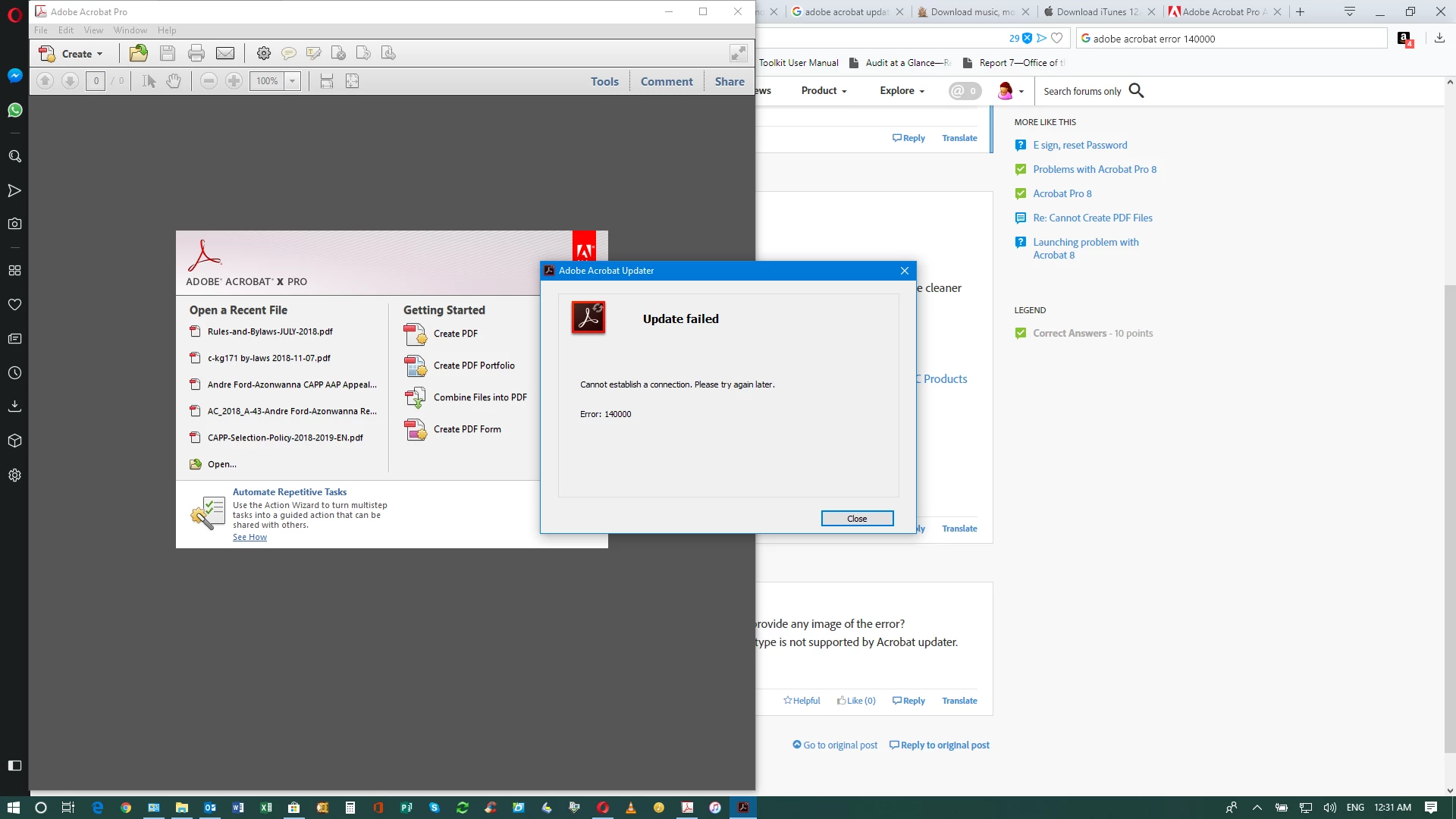Expand the 100% zoom level dropdown
The image size is (1456, 819).
coord(293,81)
